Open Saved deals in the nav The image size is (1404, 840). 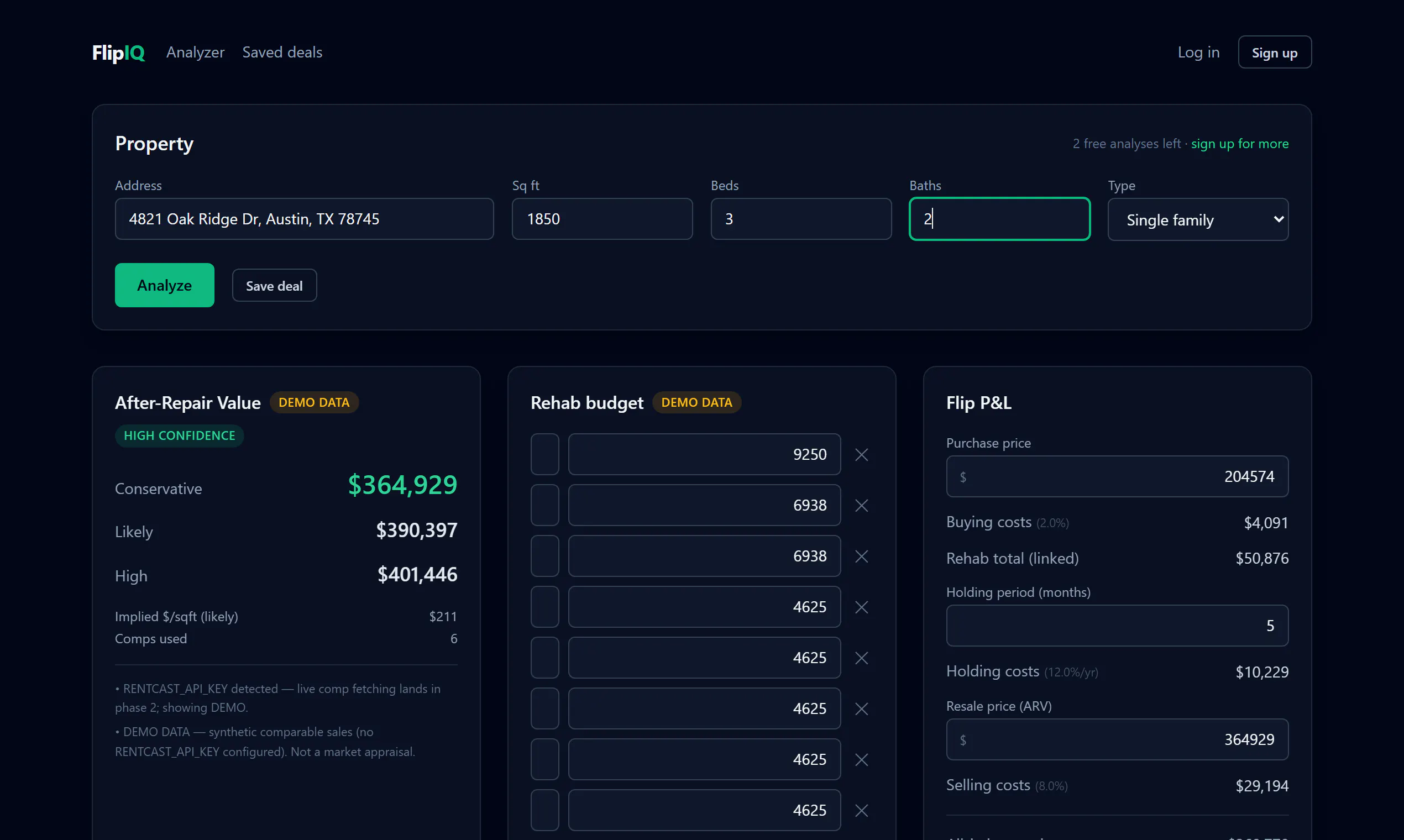pos(282,52)
